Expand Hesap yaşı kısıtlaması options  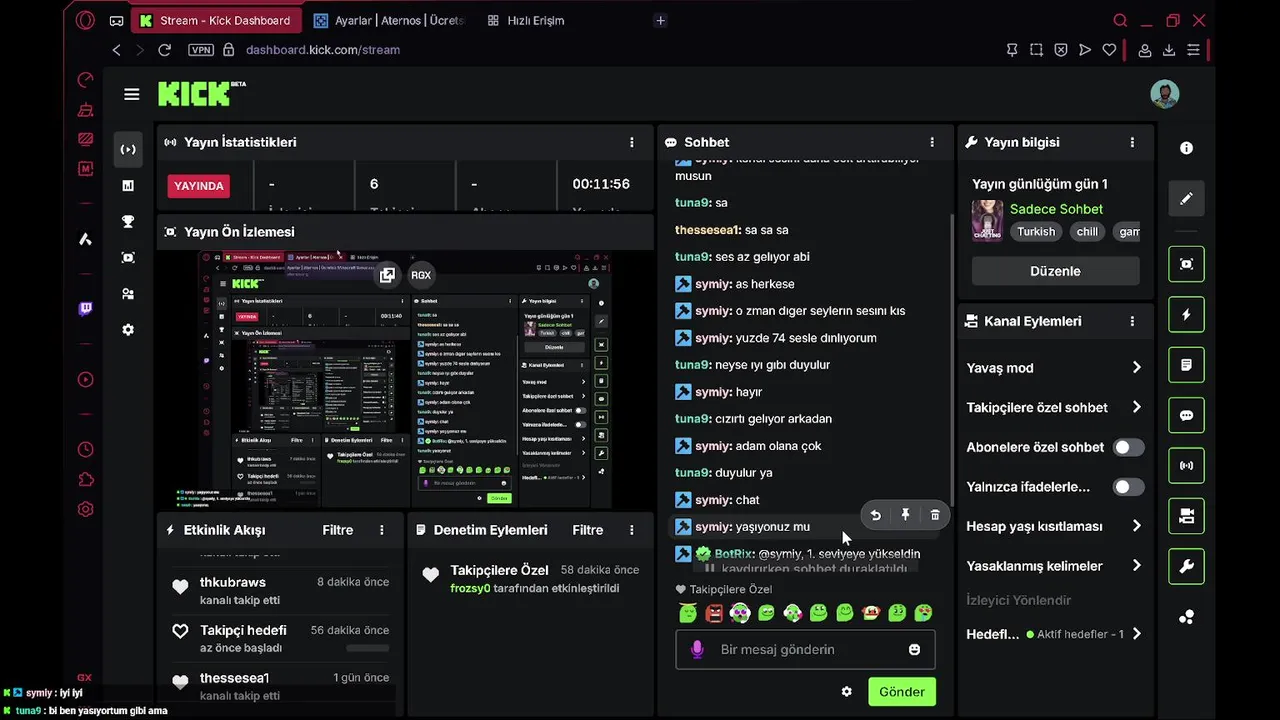pyautogui.click(x=1054, y=526)
